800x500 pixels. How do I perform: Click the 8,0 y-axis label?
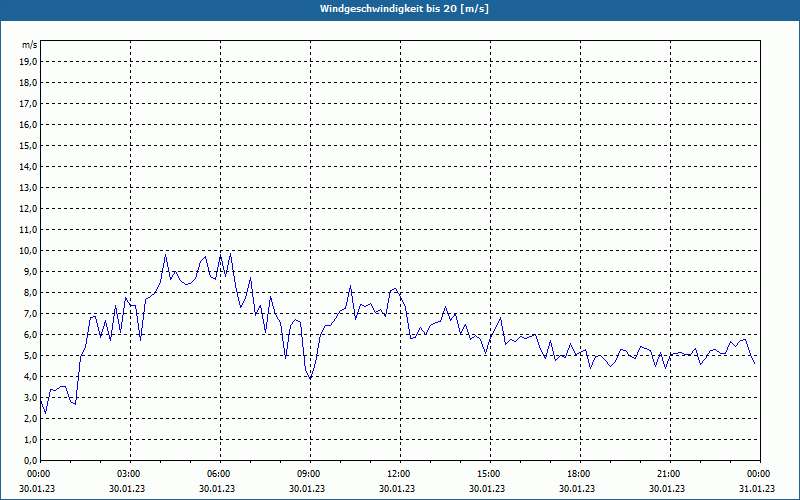(x=30, y=292)
